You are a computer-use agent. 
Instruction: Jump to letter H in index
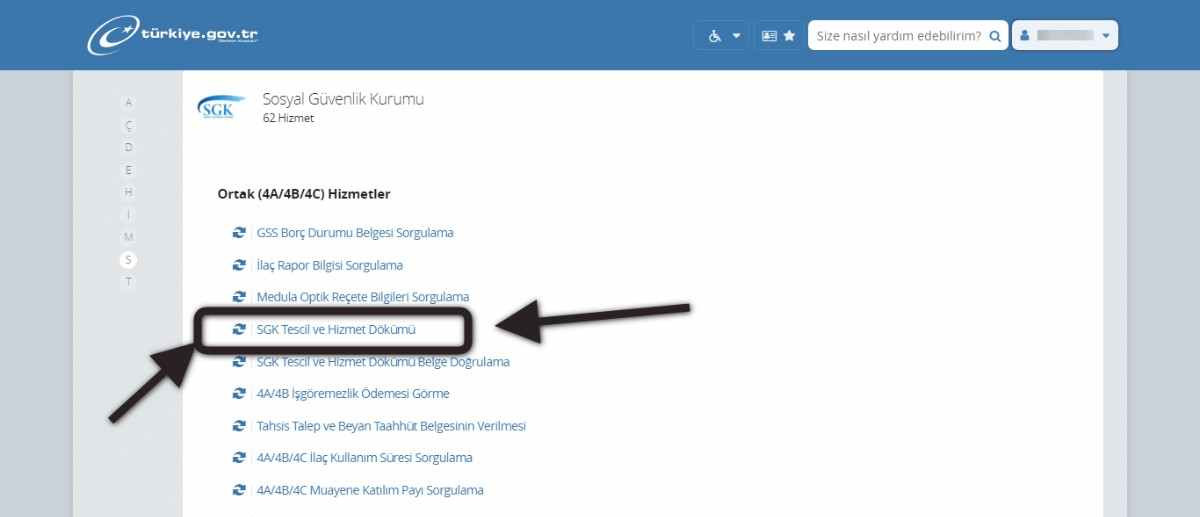[128, 192]
